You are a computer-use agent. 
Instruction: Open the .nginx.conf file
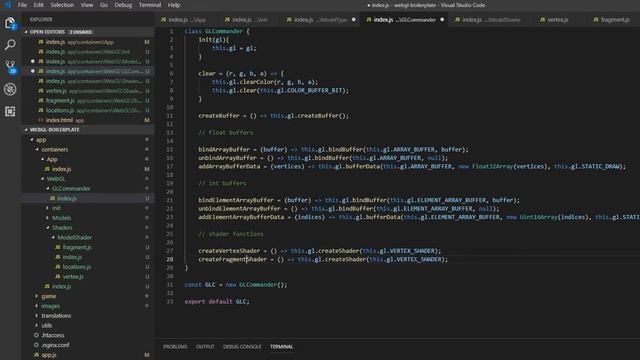point(88,345)
